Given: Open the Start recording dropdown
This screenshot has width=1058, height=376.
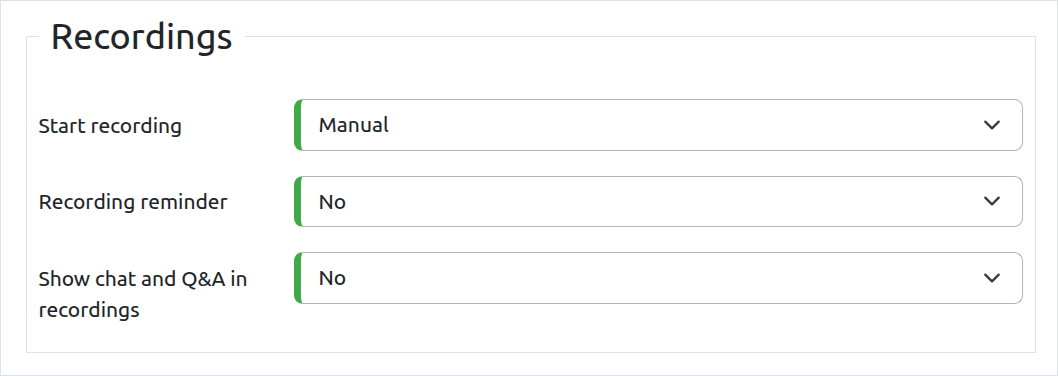Looking at the screenshot, I should pos(659,125).
